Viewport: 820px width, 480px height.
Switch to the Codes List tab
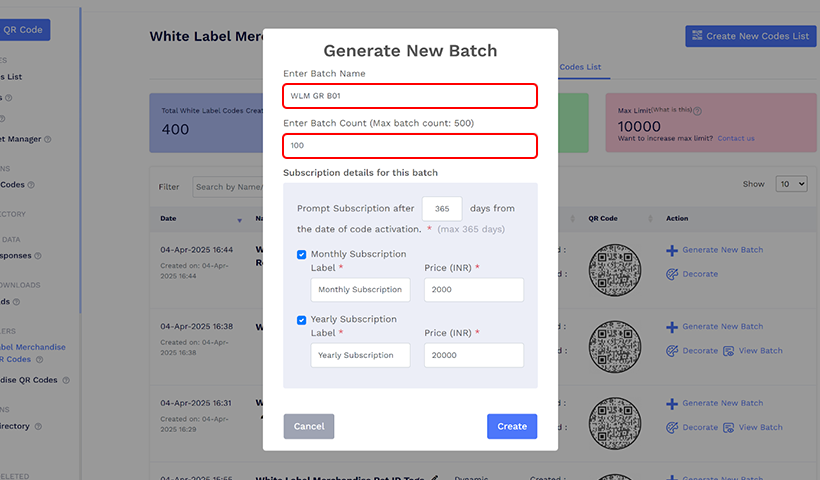click(x=580, y=67)
